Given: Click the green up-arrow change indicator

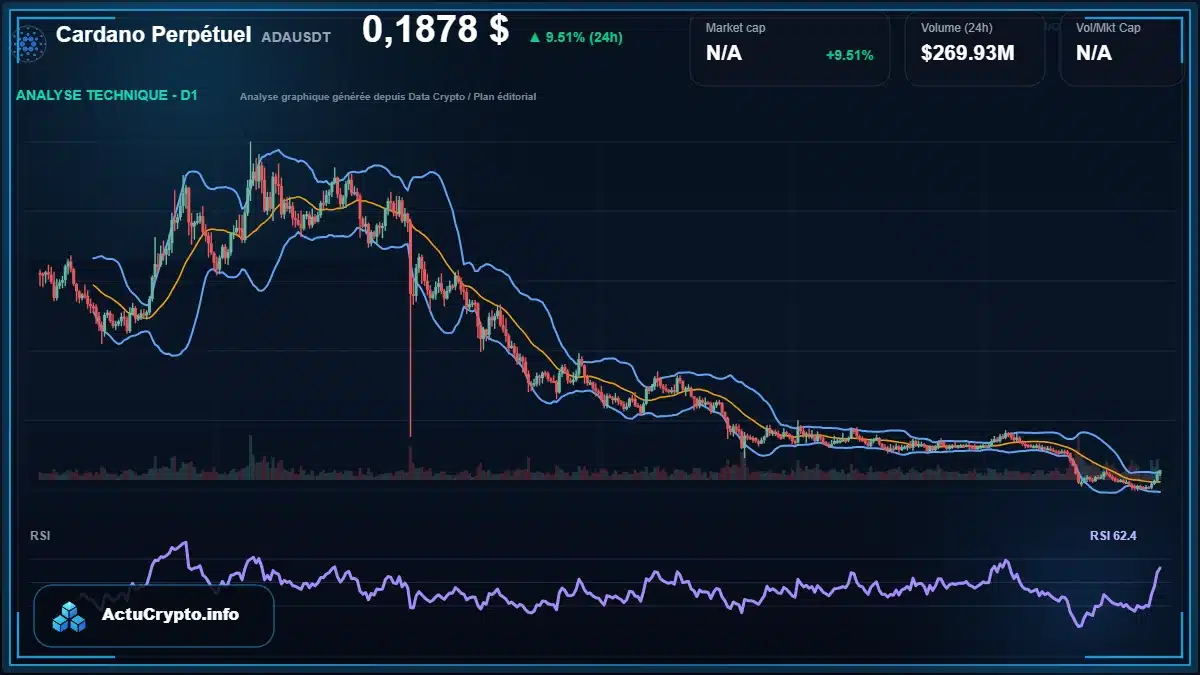Looking at the screenshot, I should coord(534,38).
